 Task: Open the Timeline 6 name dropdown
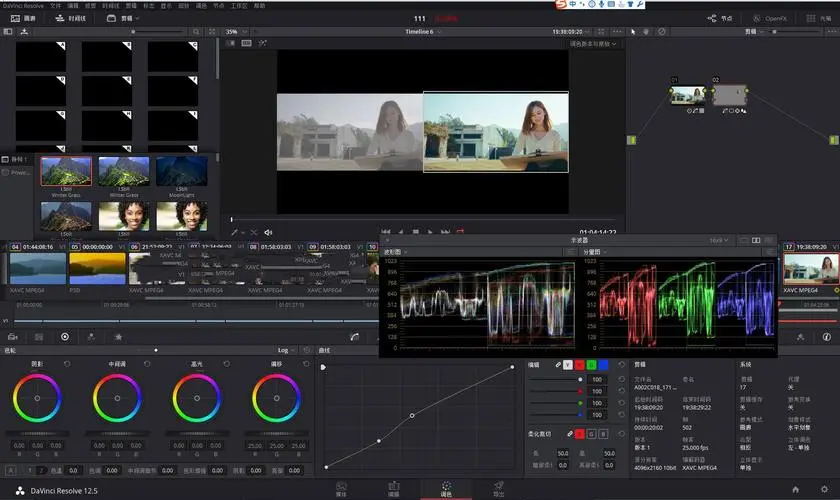[x=423, y=32]
